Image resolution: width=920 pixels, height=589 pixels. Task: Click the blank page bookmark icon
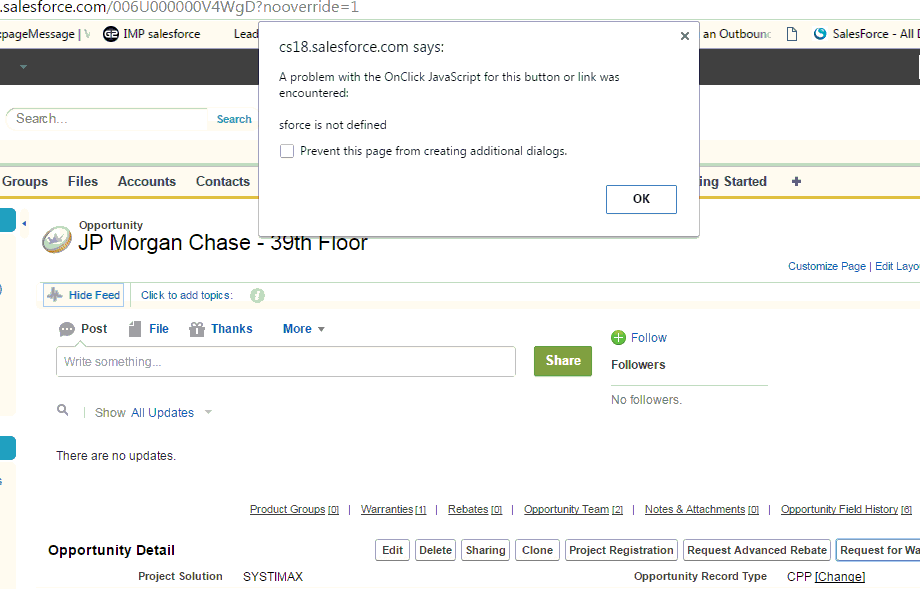[792, 34]
